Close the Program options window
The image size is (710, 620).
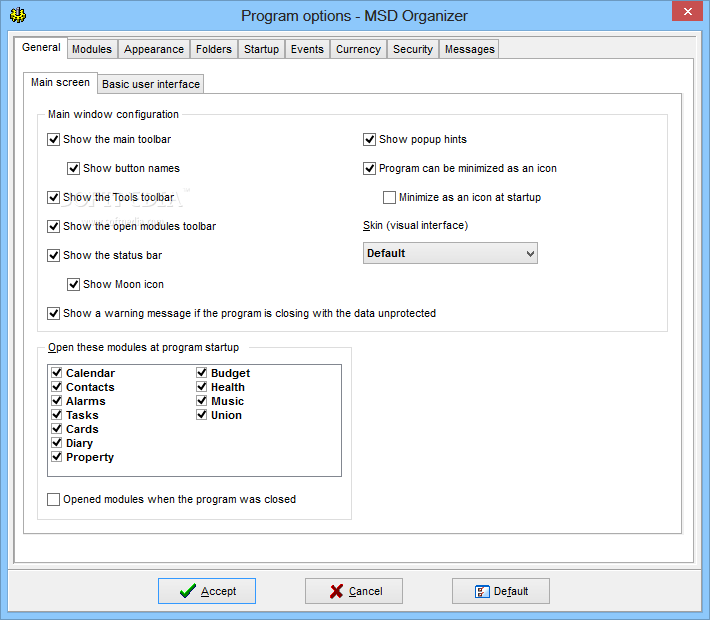click(687, 11)
